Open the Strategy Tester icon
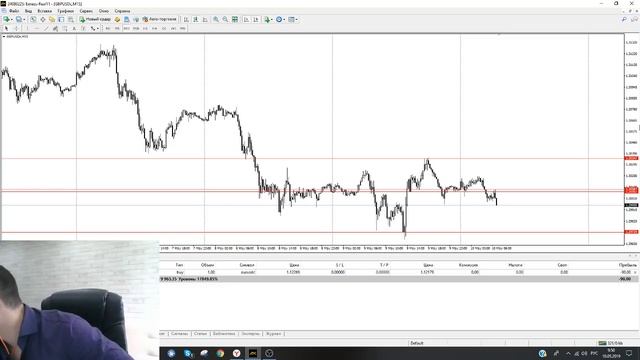The width and height of the screenshot is (640, 360). (71, 19)
